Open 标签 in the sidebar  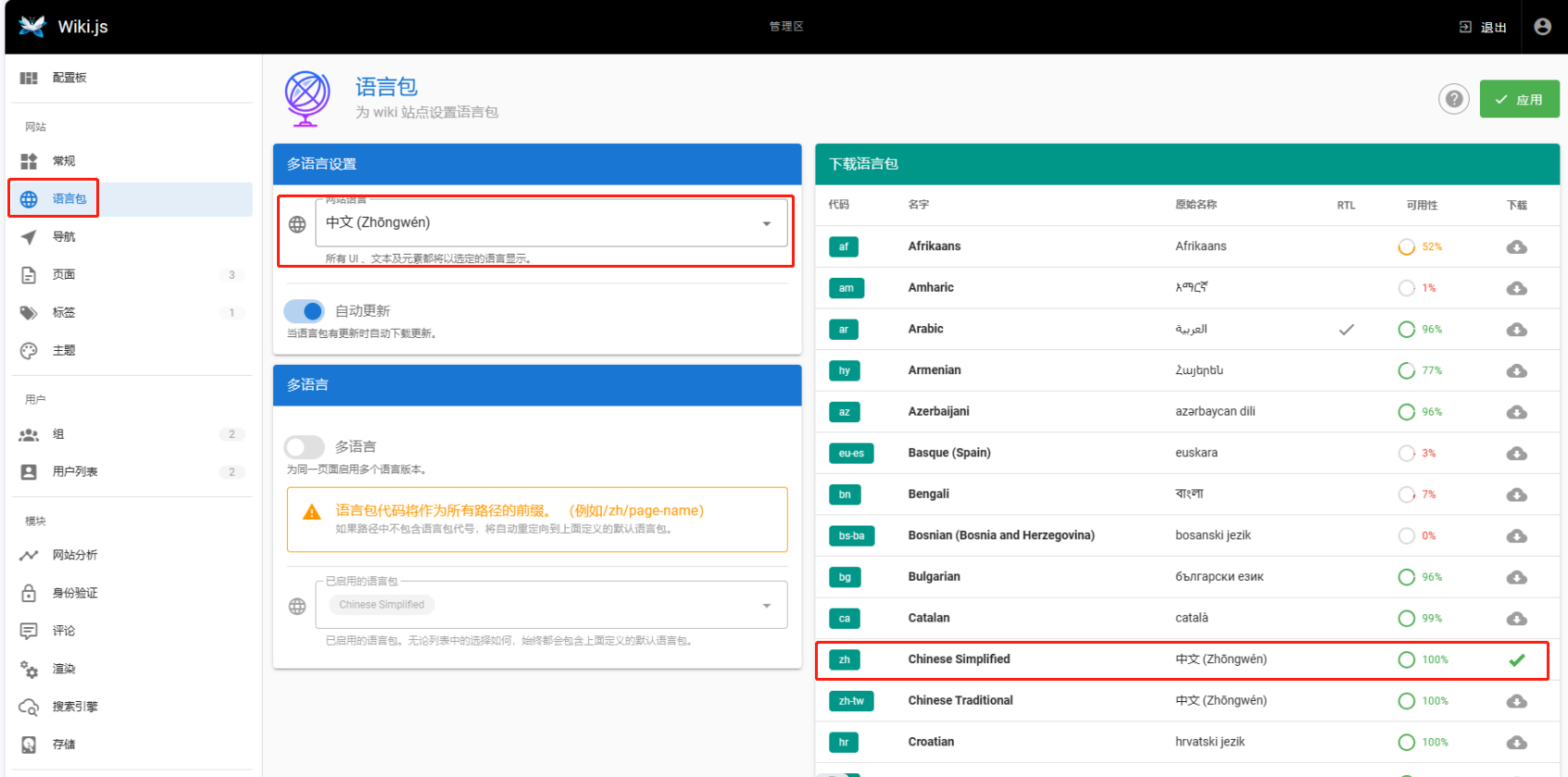click(131, 313)
